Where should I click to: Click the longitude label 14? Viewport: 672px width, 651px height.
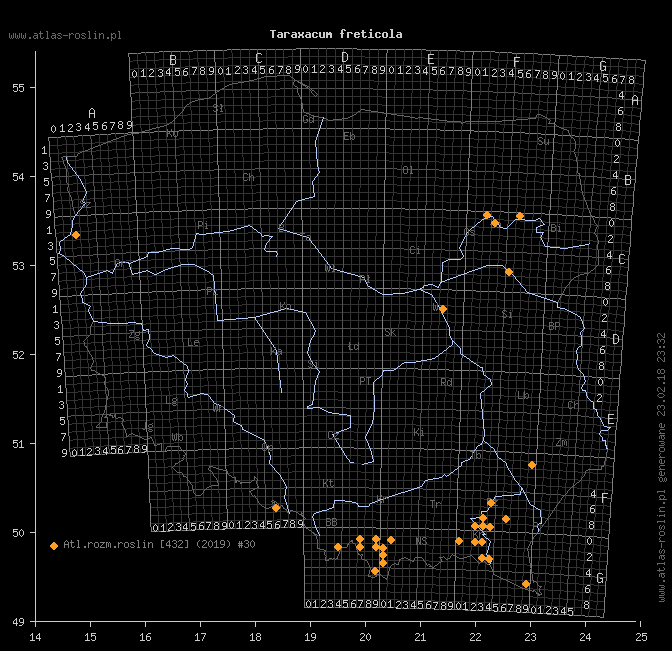[35, 637]
